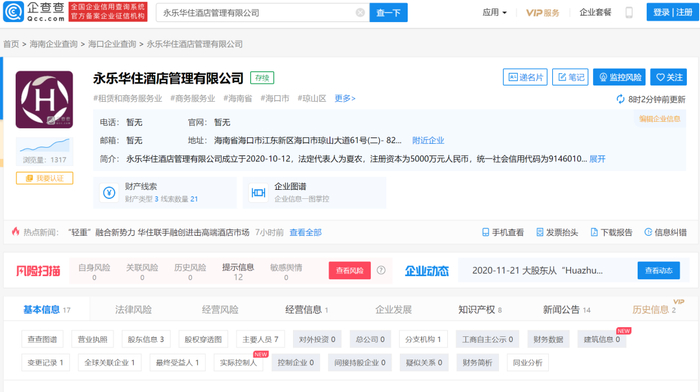
Task: Open 海南企业查询 breadcrumb link
Action: click(54, 44)
